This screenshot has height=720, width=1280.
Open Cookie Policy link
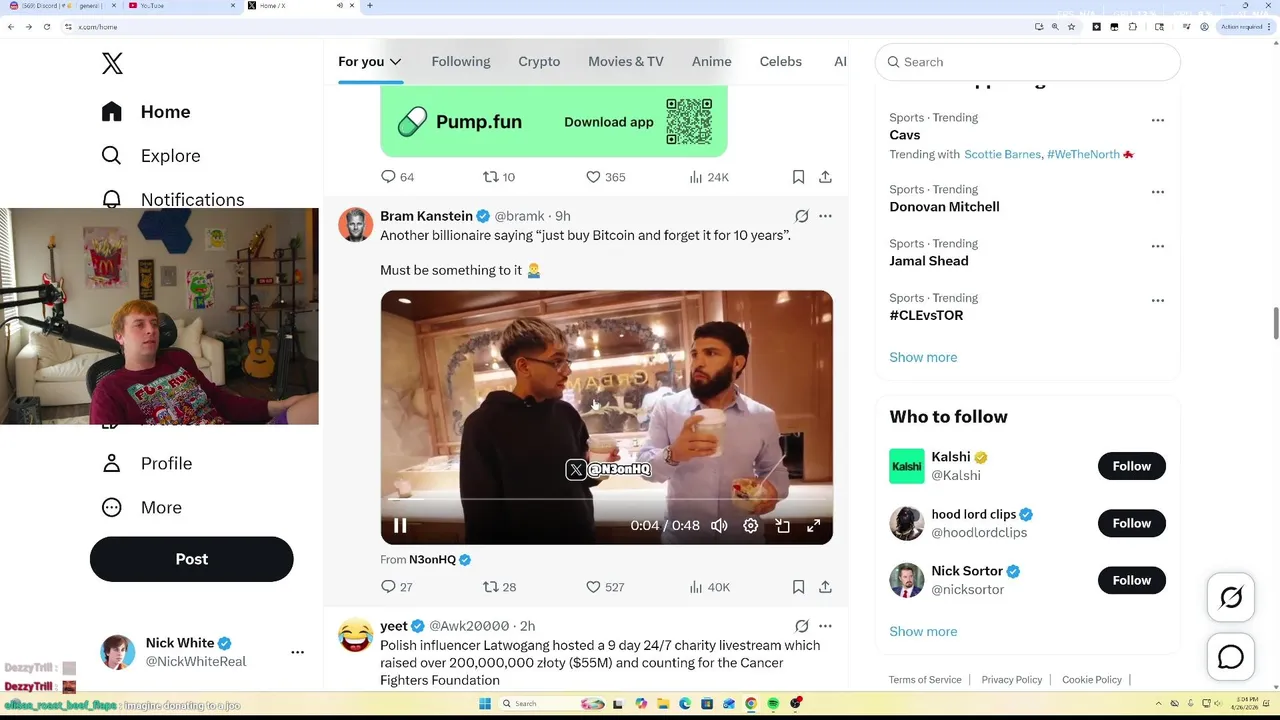pos(1092,680)
